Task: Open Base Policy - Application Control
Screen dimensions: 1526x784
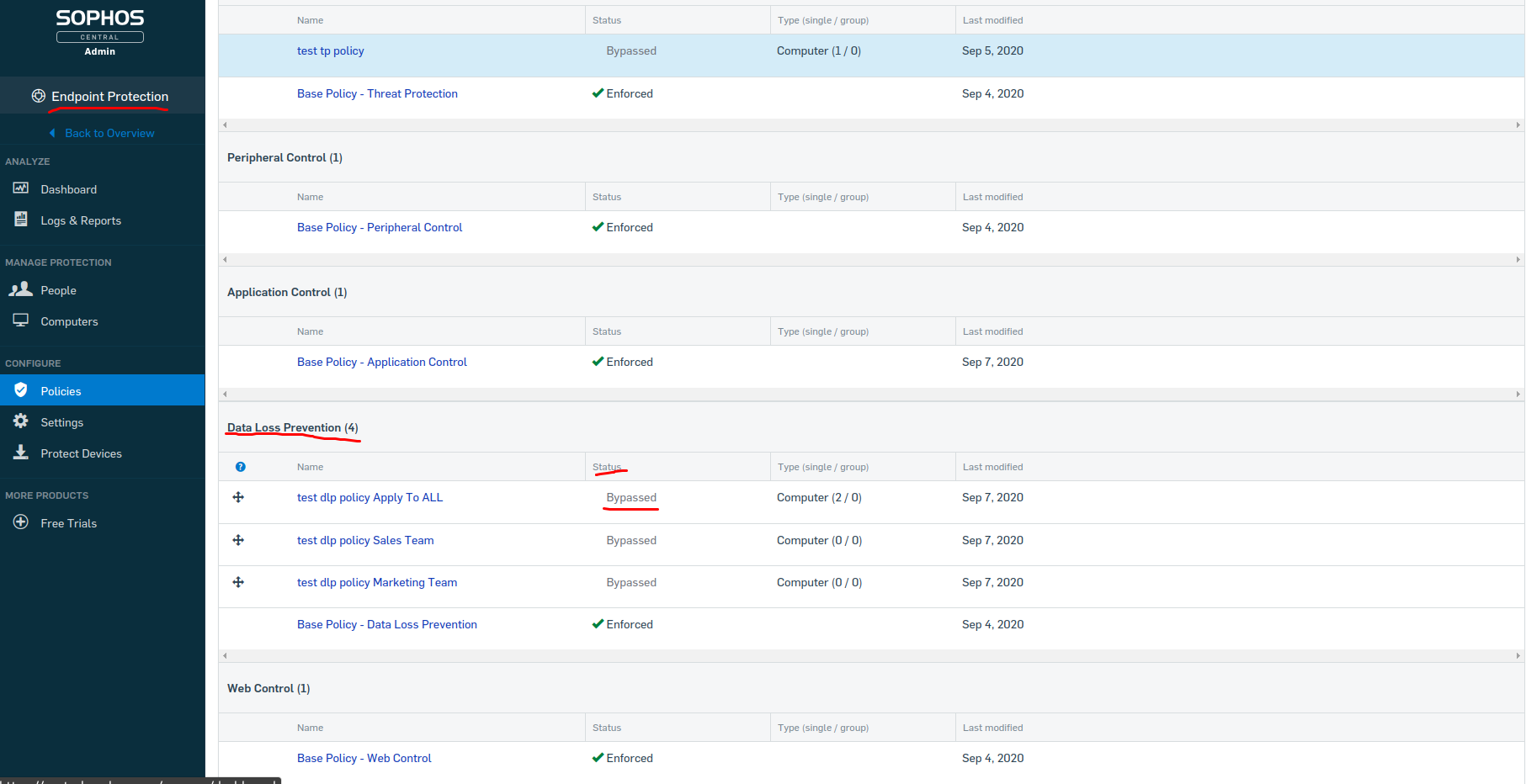Action: tap(382, 362)
